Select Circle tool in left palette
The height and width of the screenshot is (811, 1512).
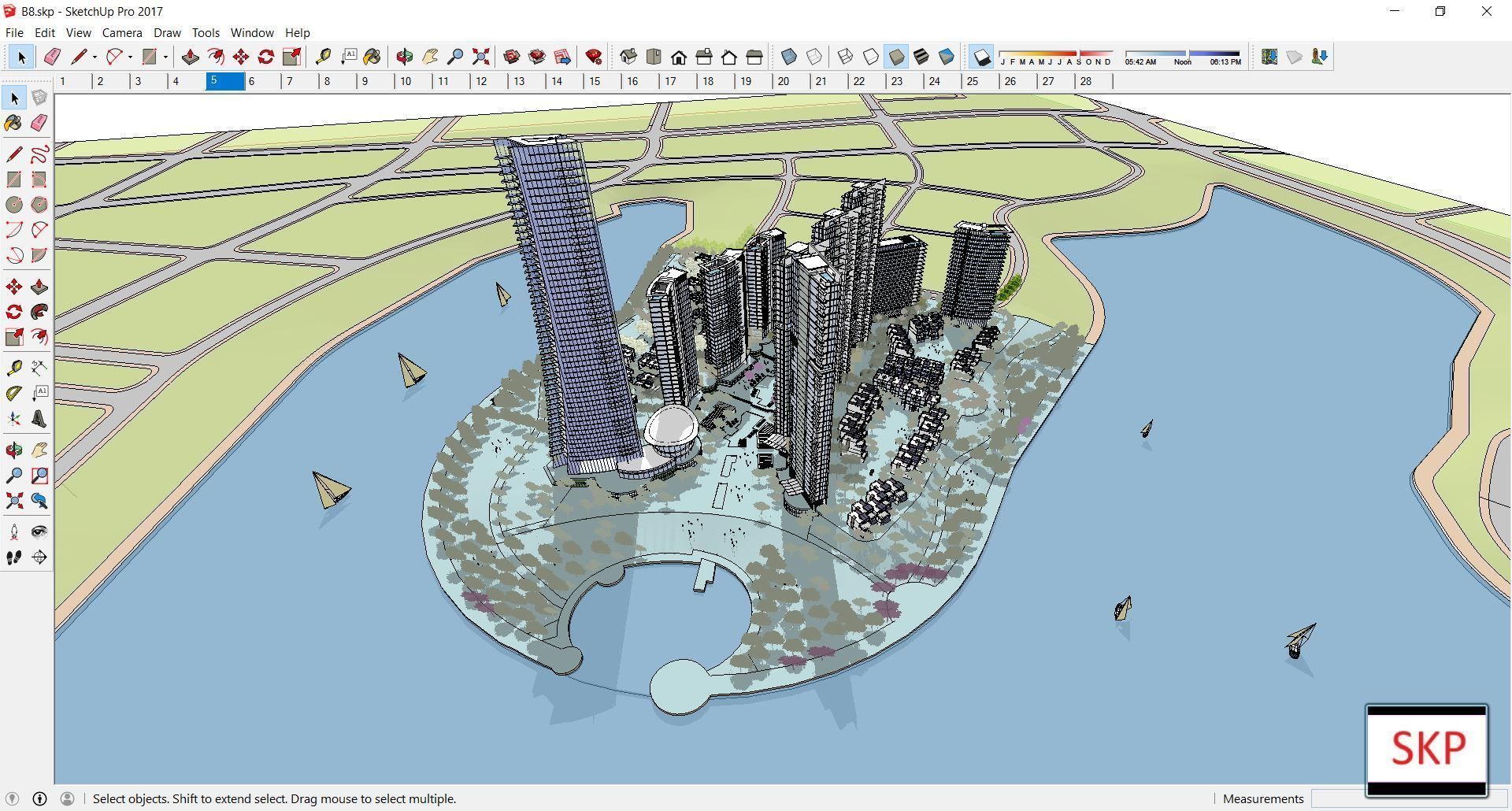(14, 205)
